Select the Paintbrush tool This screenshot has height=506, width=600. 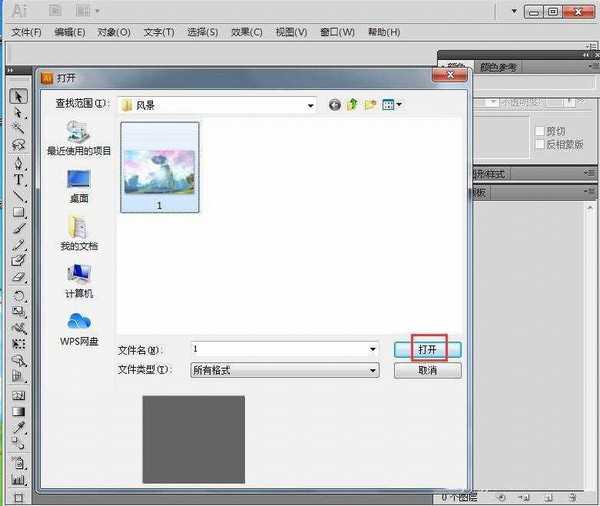pyautogui.click(x=18, y=229)
